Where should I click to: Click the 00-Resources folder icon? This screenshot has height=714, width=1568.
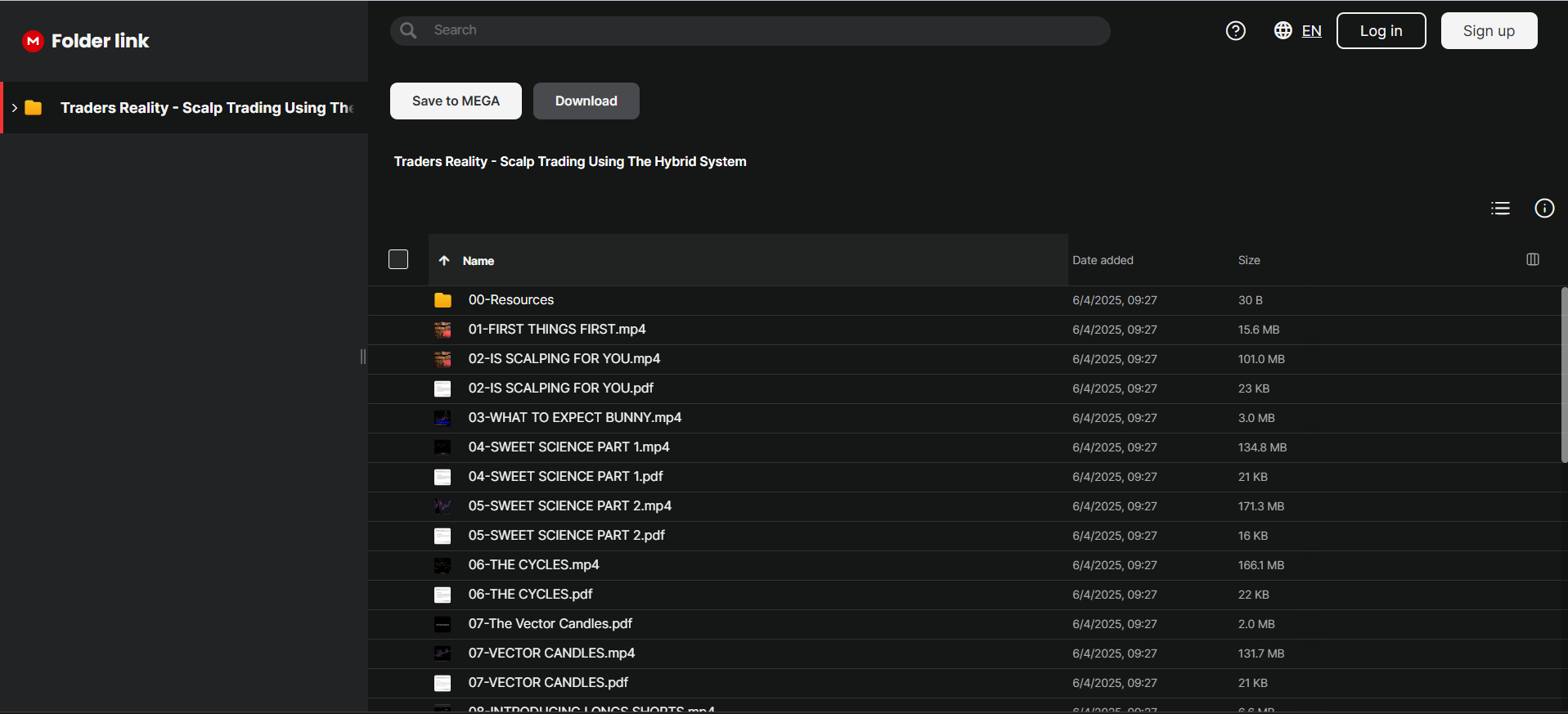click(x=443, y=300)
